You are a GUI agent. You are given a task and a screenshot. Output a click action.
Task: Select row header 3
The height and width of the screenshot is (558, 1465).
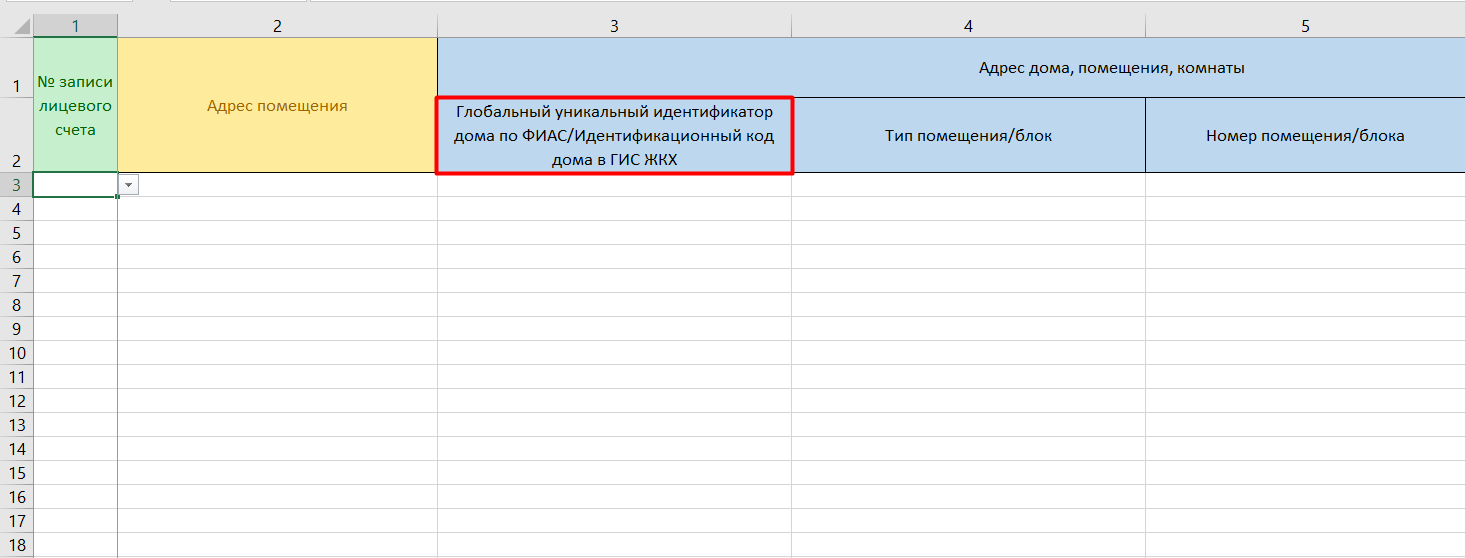point(16,185)
